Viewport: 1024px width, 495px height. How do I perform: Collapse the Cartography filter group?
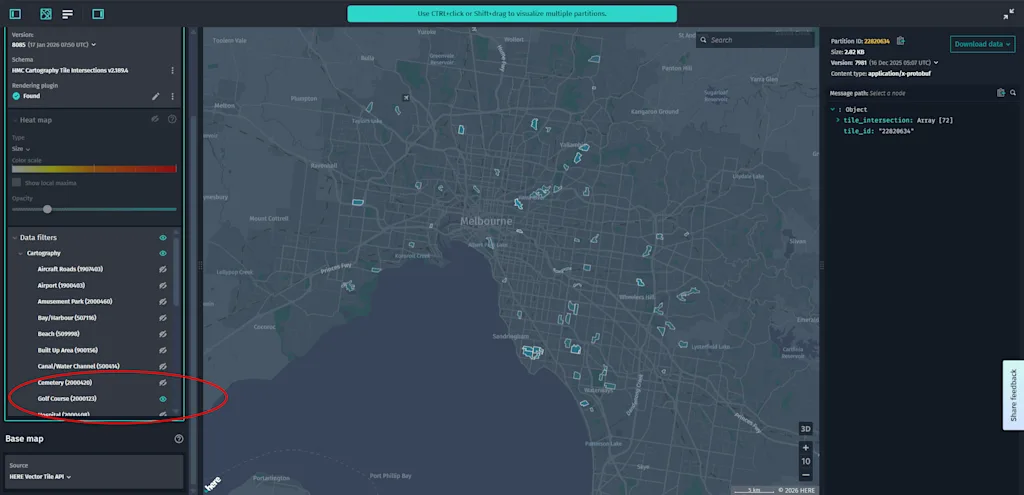[19, 254]
